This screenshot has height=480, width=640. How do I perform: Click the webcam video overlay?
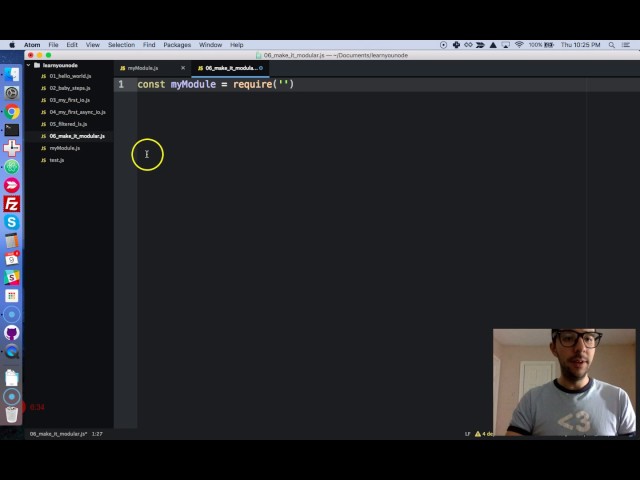point(564,382)
